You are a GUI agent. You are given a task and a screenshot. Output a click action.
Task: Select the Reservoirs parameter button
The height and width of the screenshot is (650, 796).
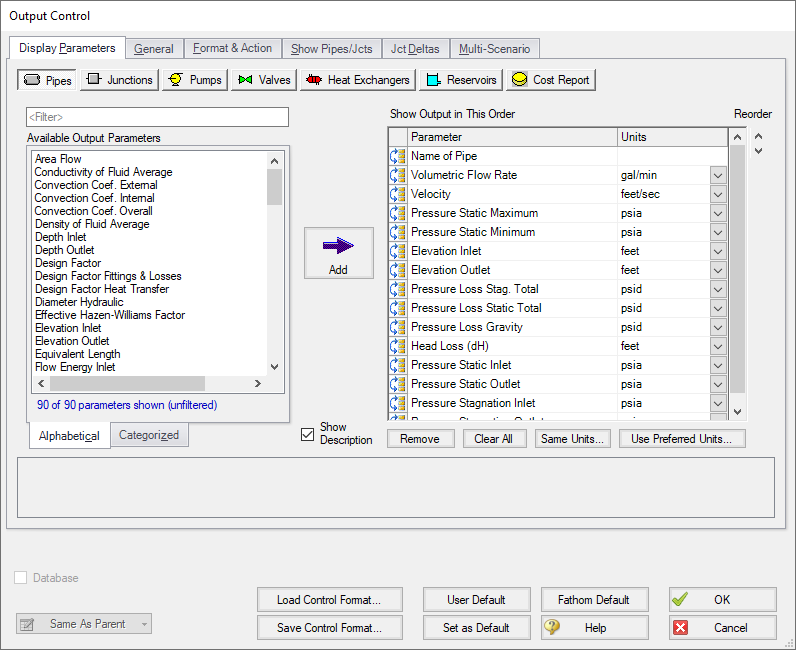pyautogui.click(x=460, y=80)
